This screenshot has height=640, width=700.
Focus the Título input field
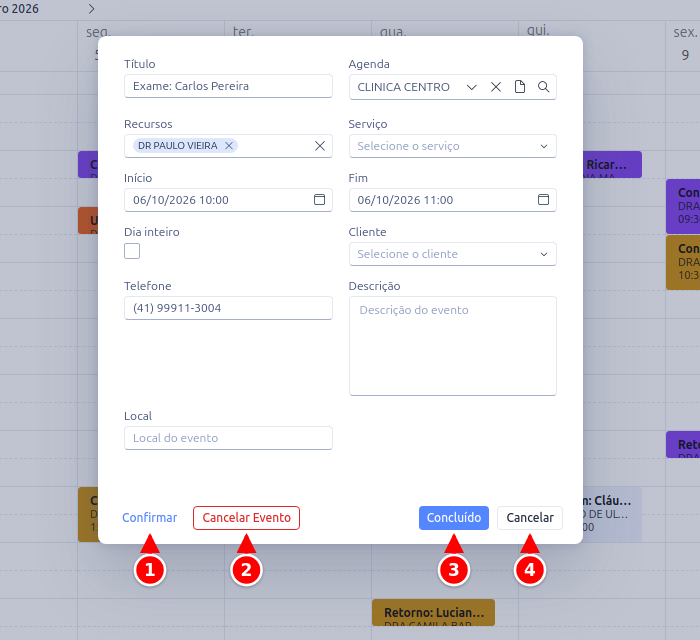(x=228, y=86)
